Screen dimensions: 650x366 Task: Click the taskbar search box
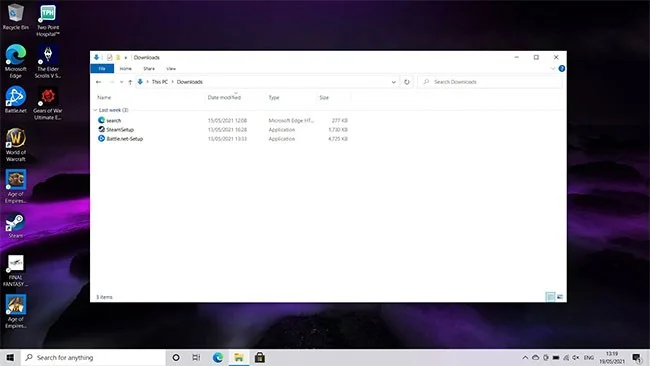[x=93, y=357]
